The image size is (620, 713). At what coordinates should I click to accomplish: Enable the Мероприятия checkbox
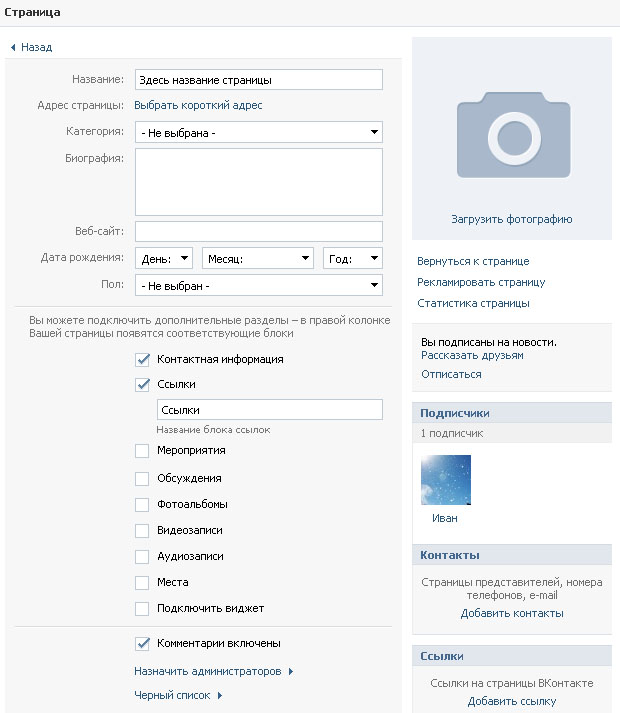click(142, 451)
